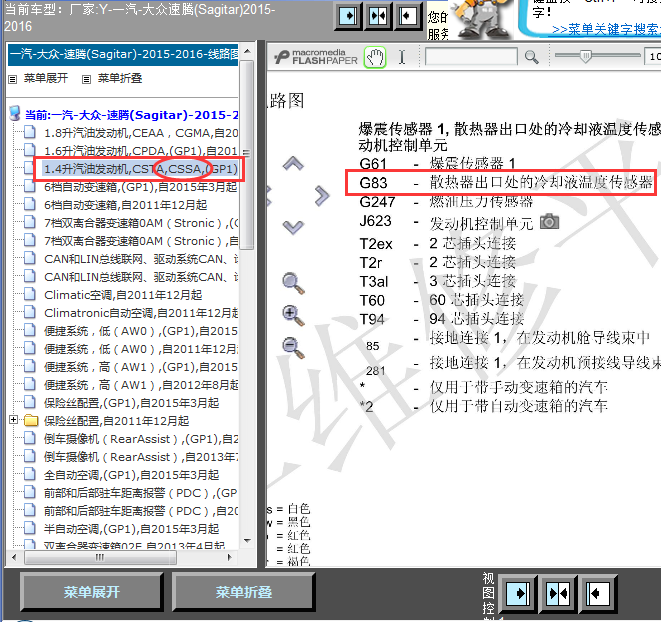661x622 pixels.
Task: Click the blue current-model root tree node
Action: [x=132, y=115]
